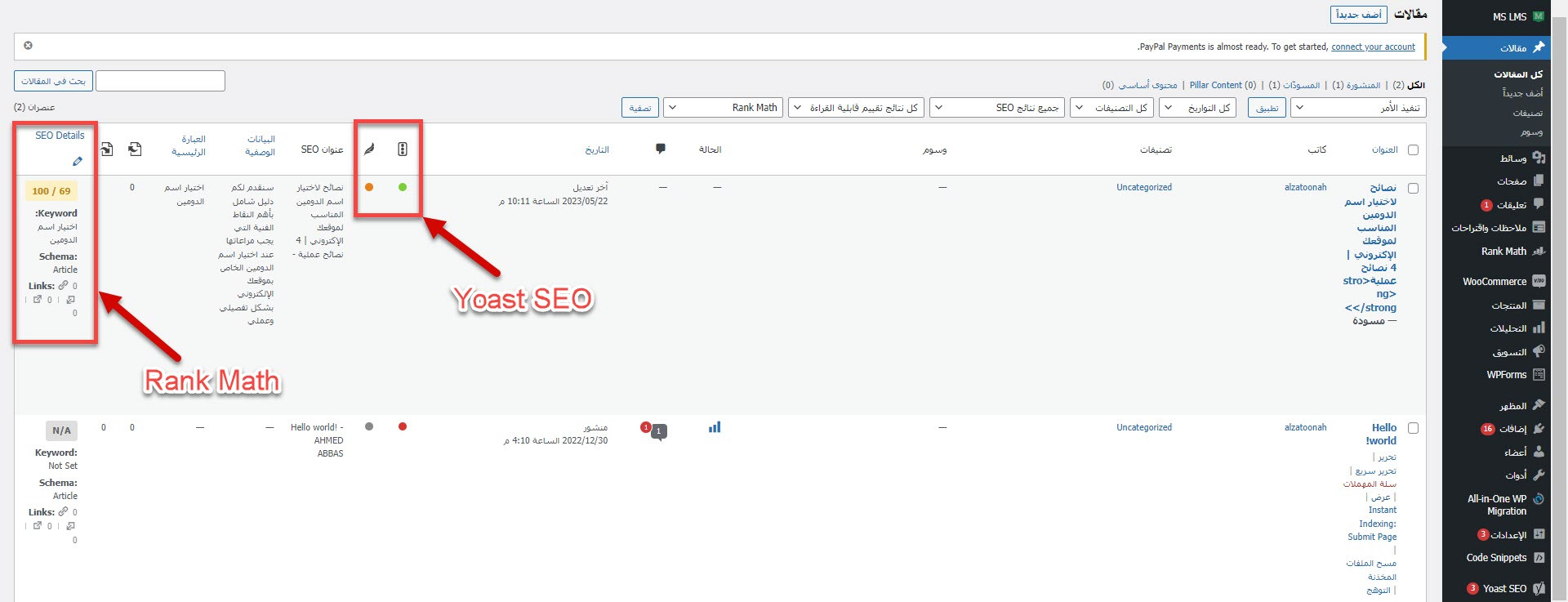
Task: Click the تصفية filter button
Action: pyautogui.click(x=640, y=108)
